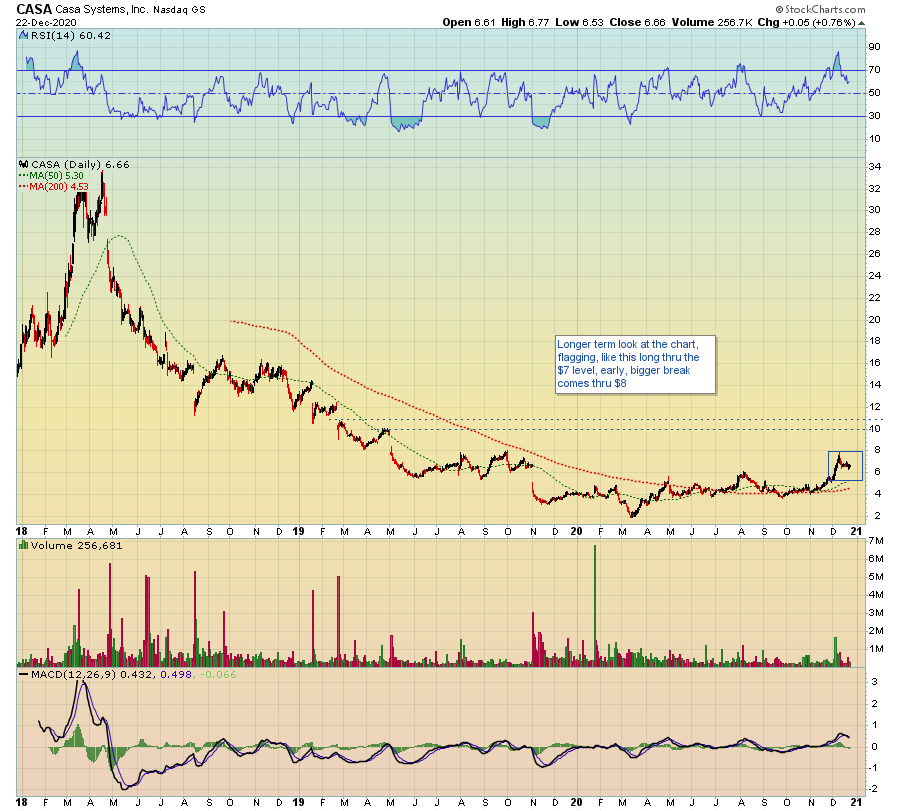Click the price axis label '34'

(x=875, y=167)
